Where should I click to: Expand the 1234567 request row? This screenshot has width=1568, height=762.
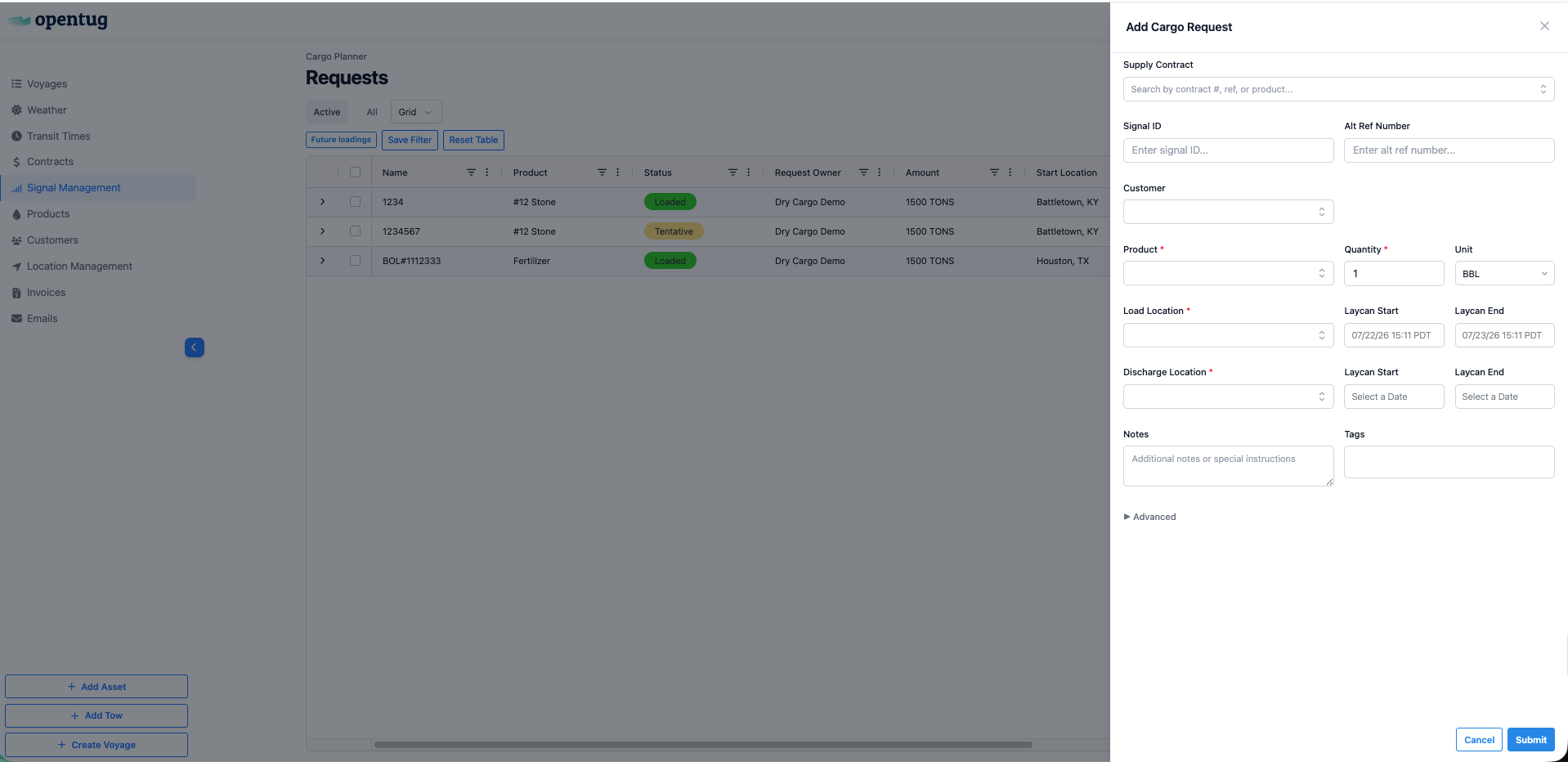tap(323, 231)
